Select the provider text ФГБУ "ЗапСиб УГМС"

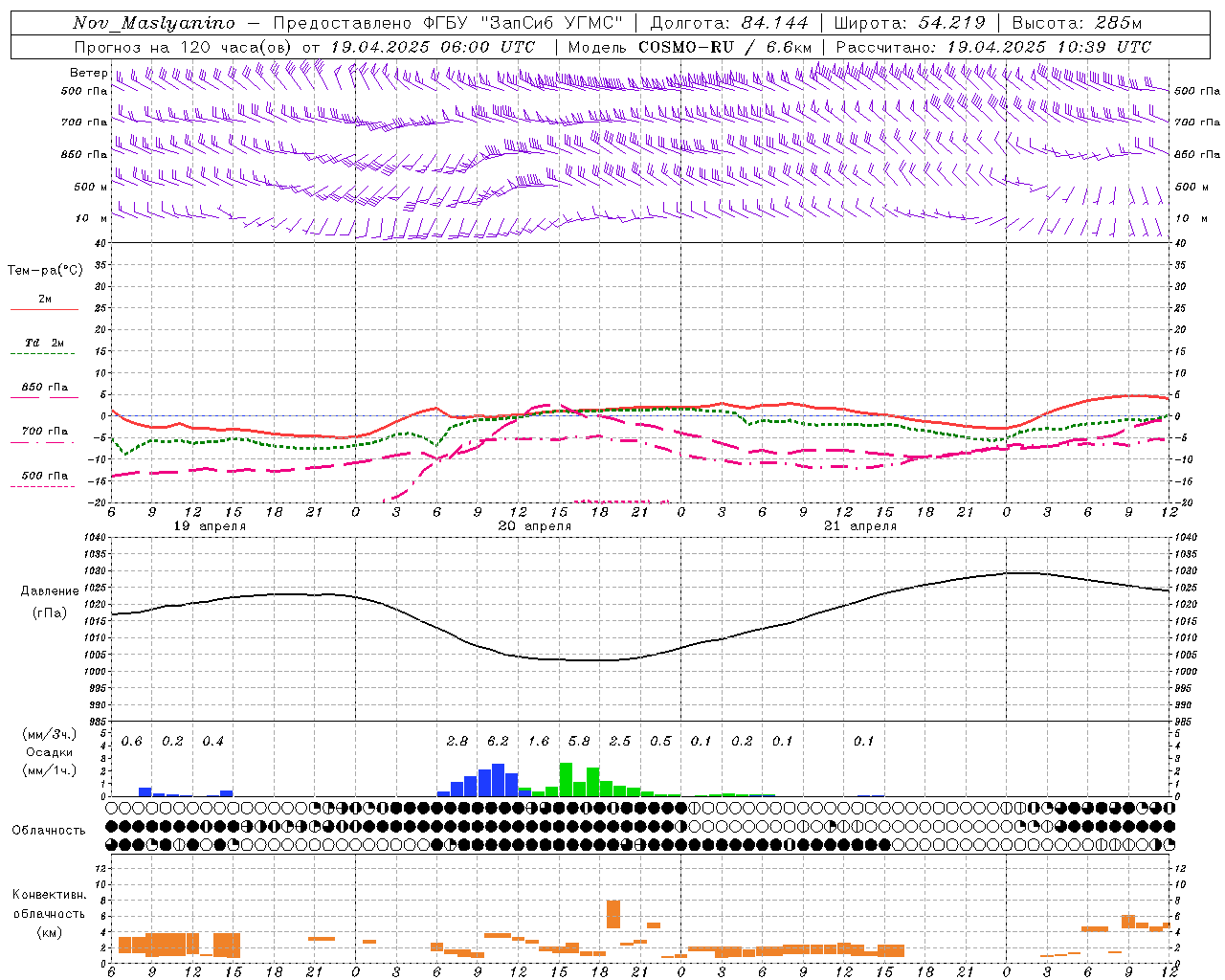coord(523,23)
